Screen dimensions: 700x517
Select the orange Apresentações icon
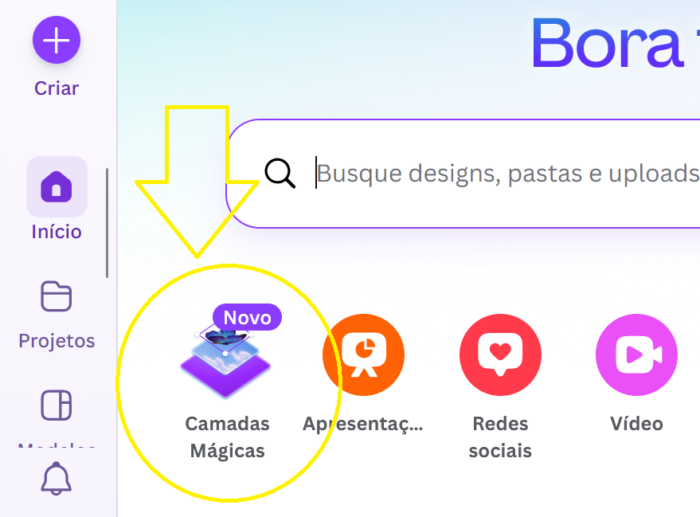tap(363, 355)
